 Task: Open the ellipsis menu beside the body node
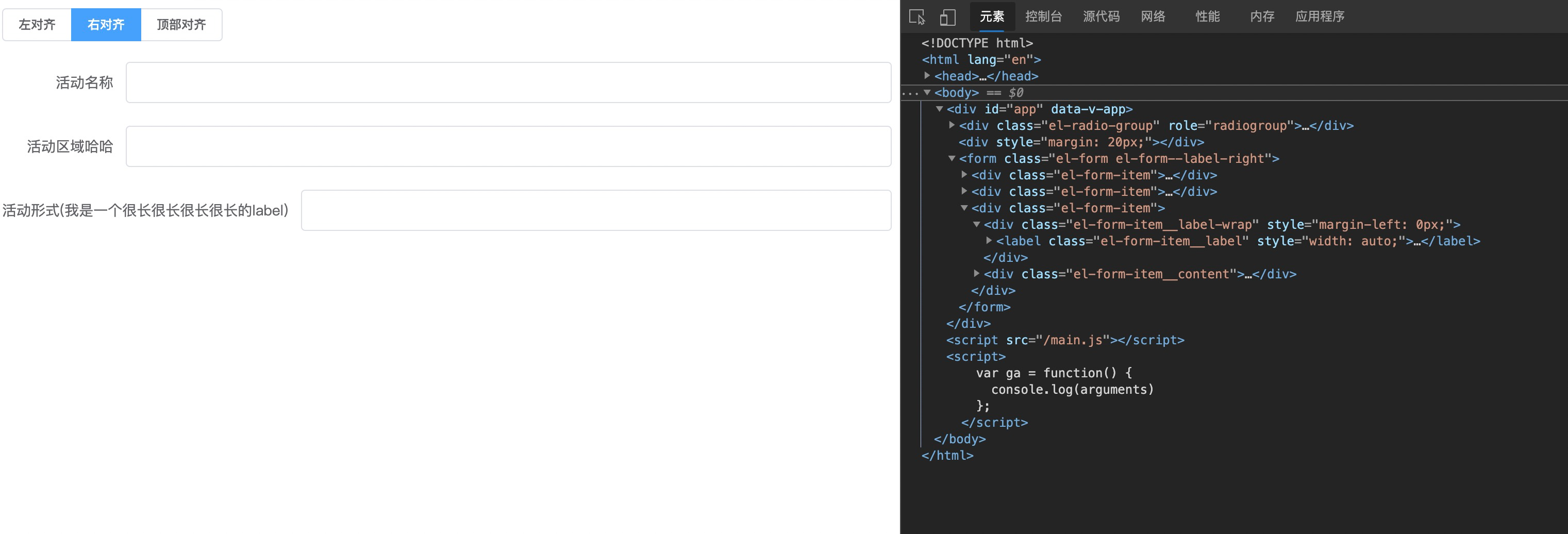[910, 93]
